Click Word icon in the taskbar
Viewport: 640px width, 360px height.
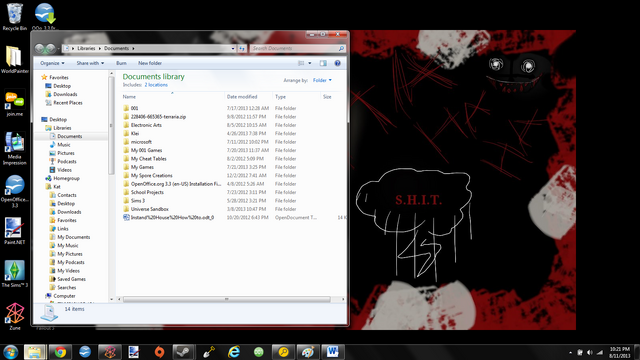pyautogui.click(x=333, y=352)
